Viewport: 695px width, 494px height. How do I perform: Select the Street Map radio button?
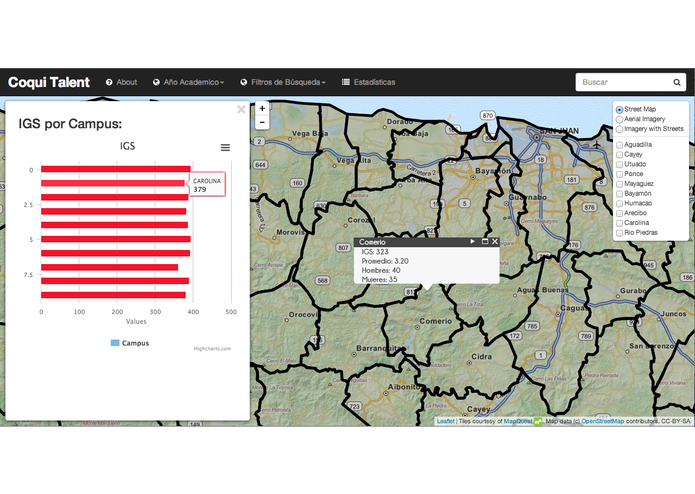click(620, 109)
